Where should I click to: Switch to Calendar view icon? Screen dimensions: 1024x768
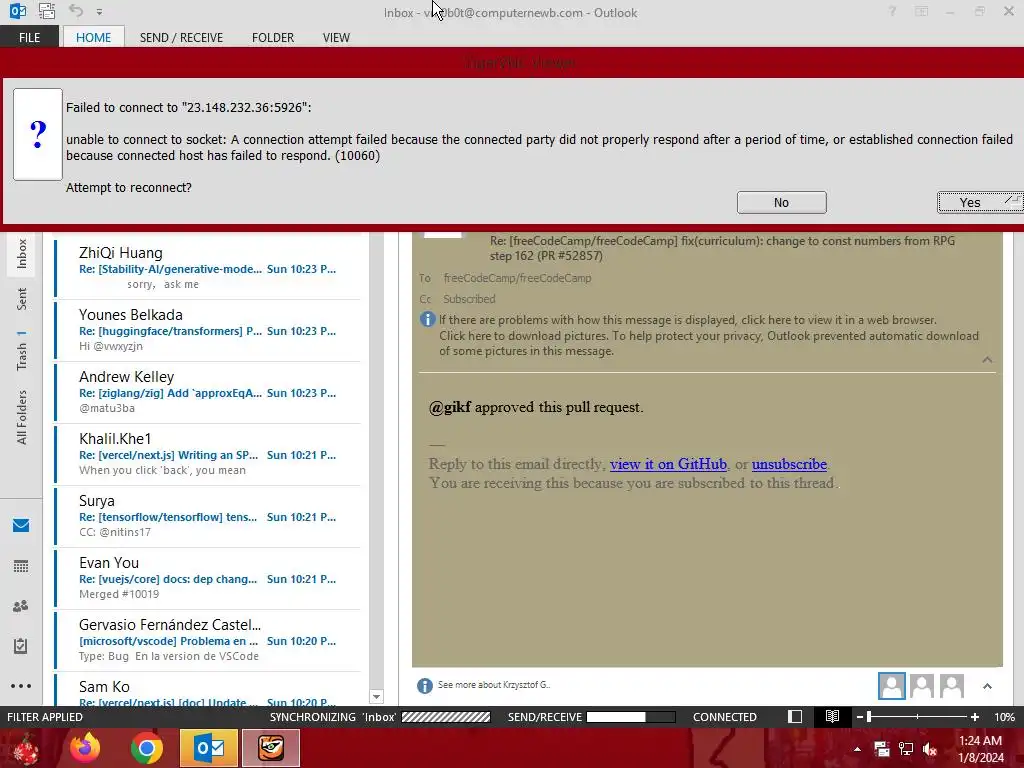(x=21, y=566)
